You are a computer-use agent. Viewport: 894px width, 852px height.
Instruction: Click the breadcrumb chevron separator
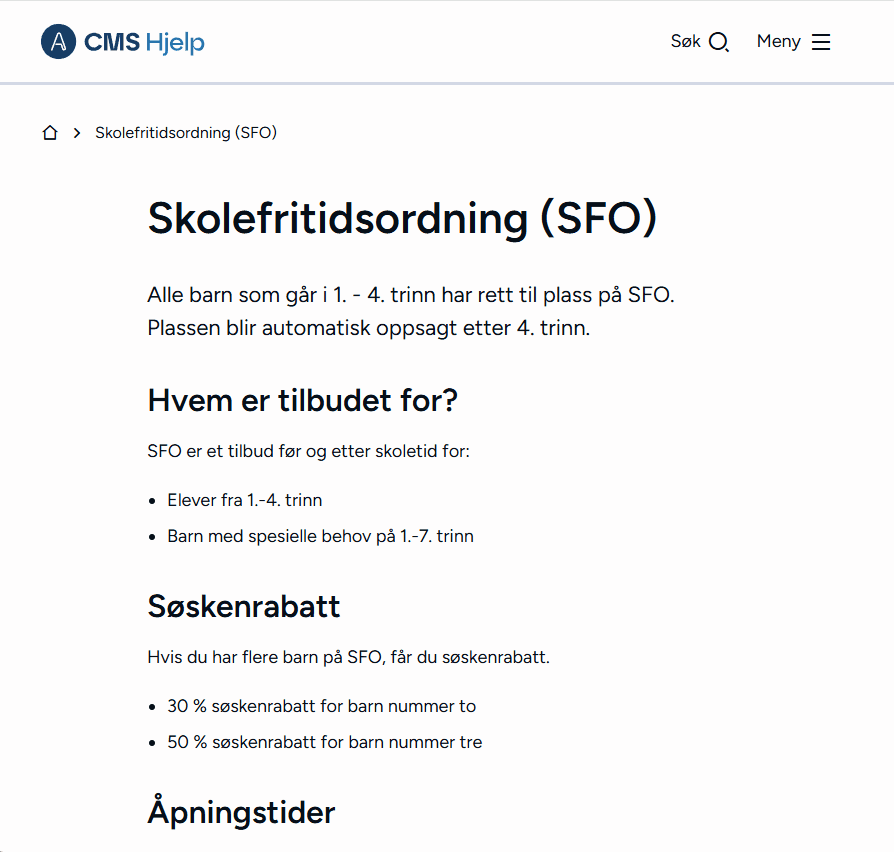[77, 133]
